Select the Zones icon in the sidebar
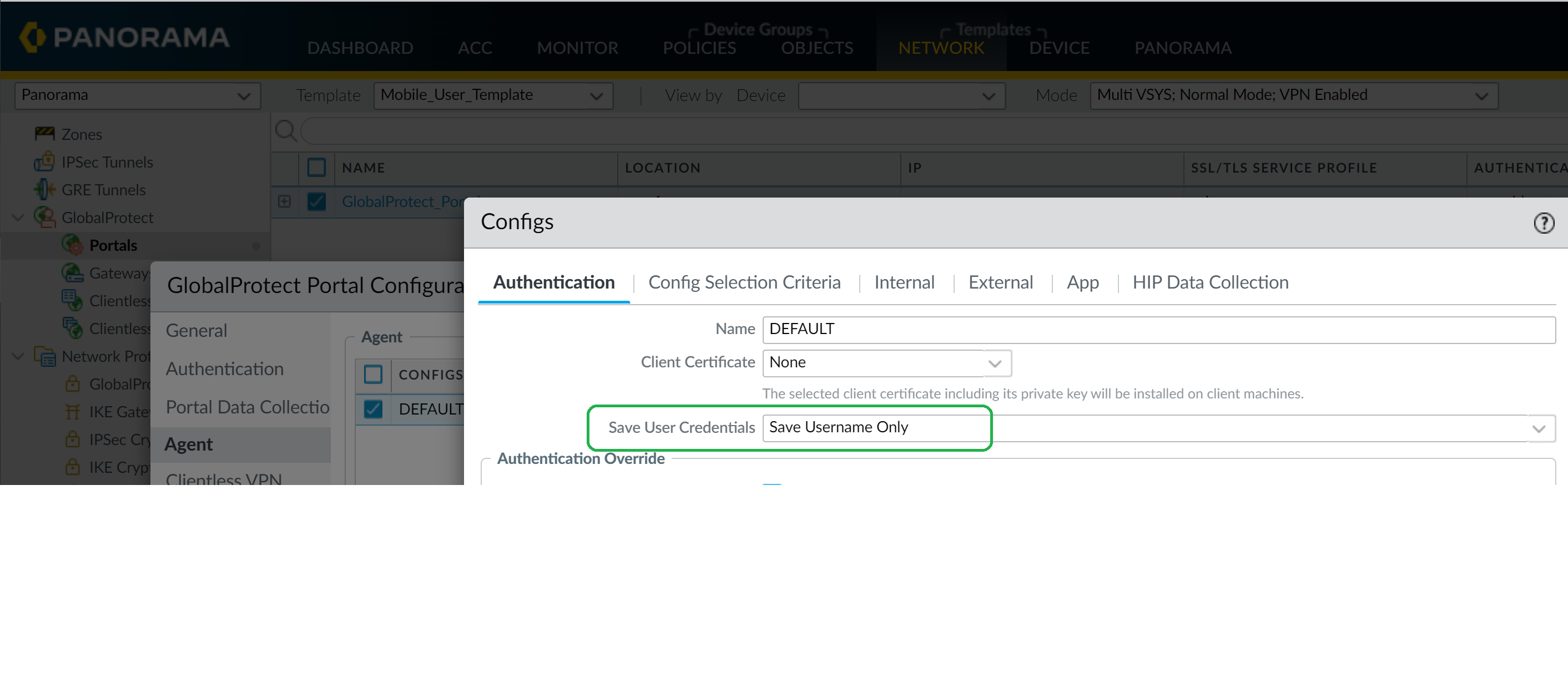Viewport: 1568px width, 677px height. coord(45,133)
